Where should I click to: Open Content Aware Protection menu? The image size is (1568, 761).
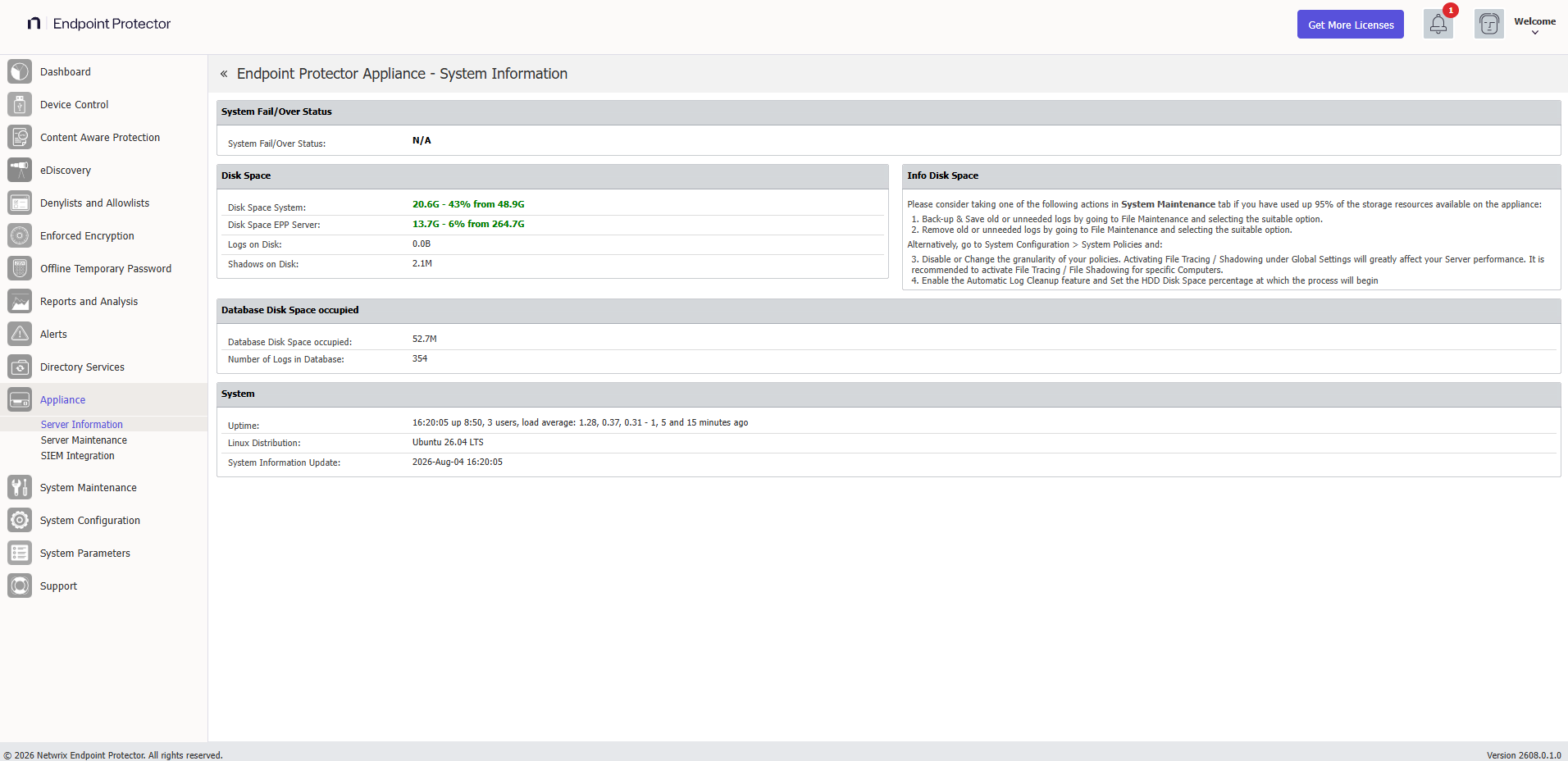pyautogui.click(x=100, y=137)
